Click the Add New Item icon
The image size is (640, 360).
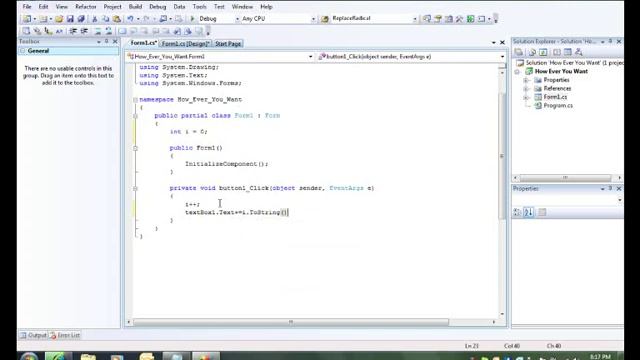[43, 19]
